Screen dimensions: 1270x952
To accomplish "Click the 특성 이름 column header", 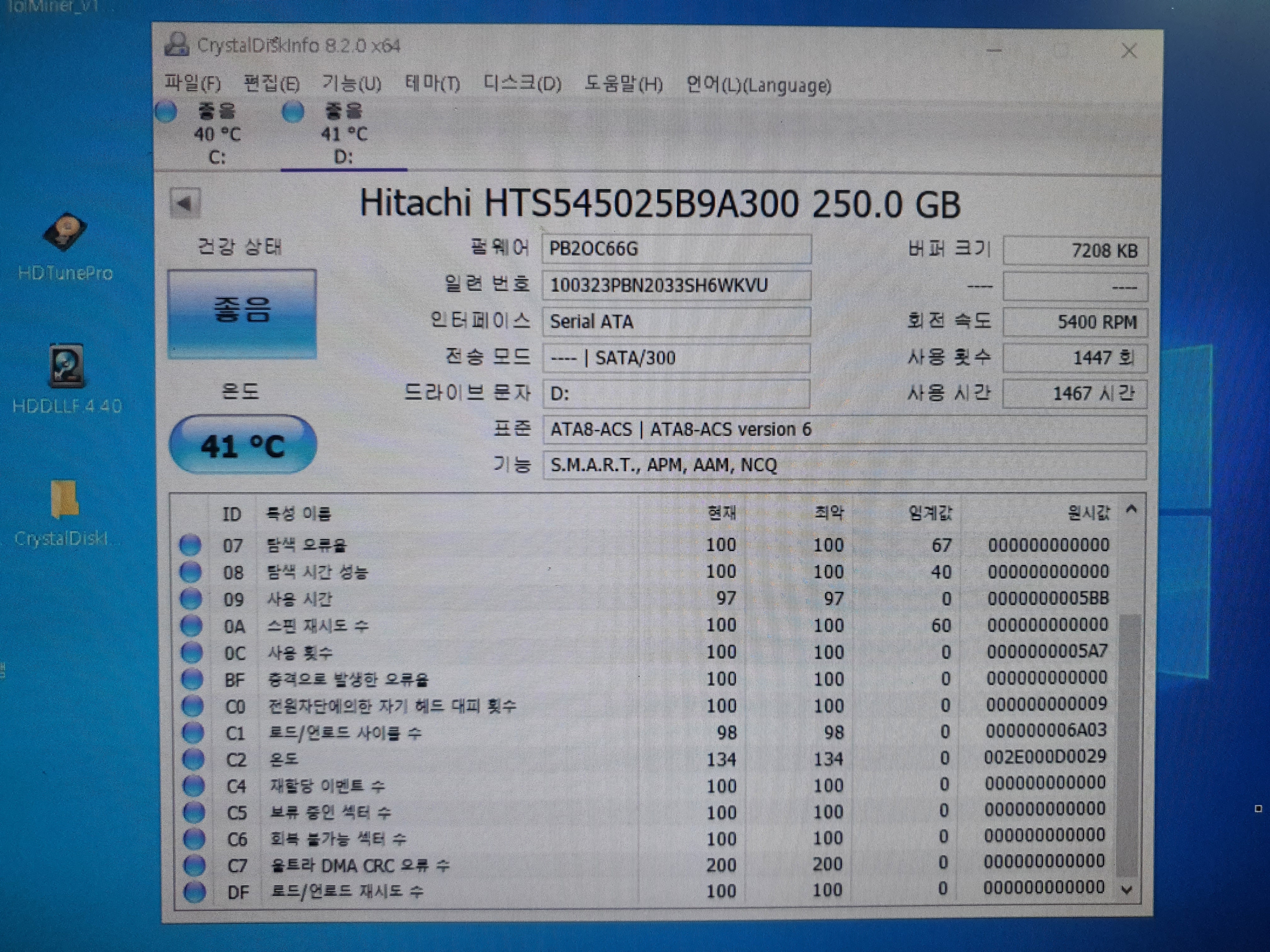I will 298,513.
